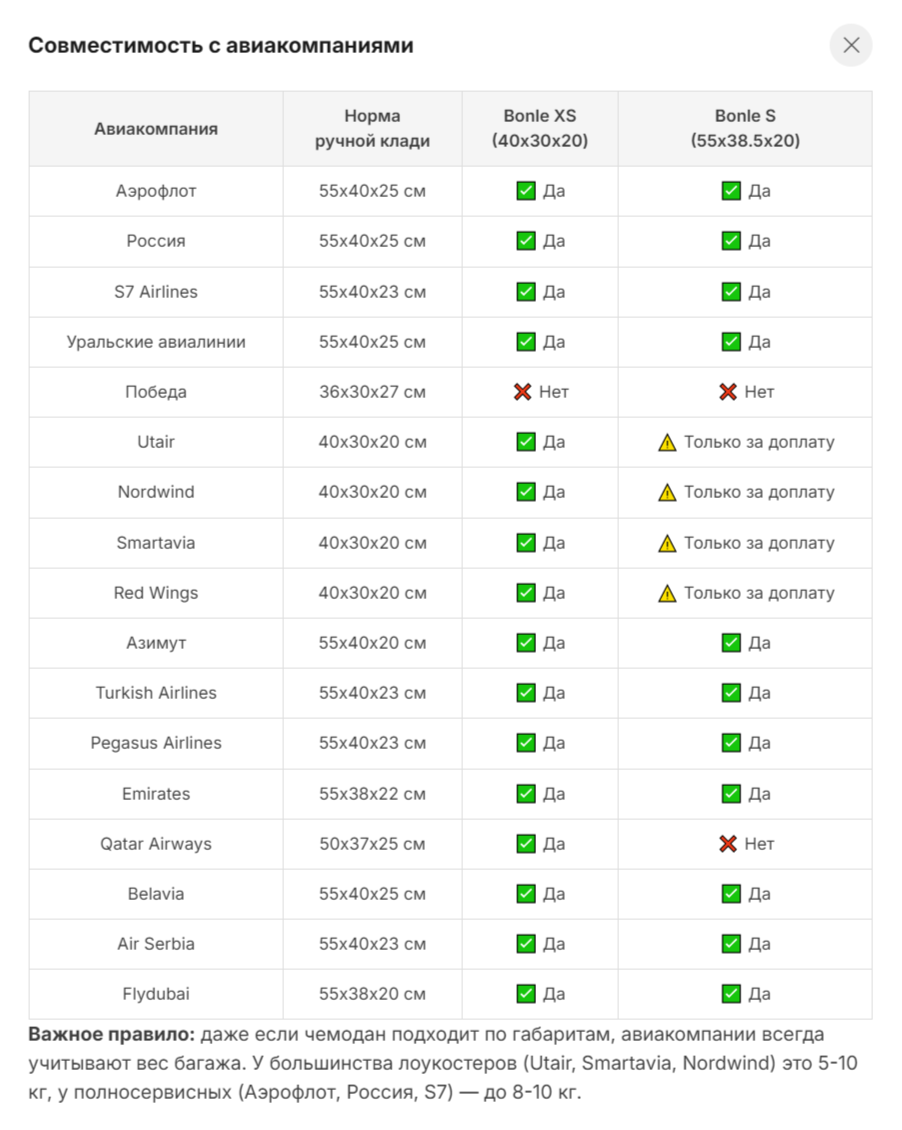The image size is (902, 1130).
Task: Click the Turkish Airlines row name
Action: point(156,693)
